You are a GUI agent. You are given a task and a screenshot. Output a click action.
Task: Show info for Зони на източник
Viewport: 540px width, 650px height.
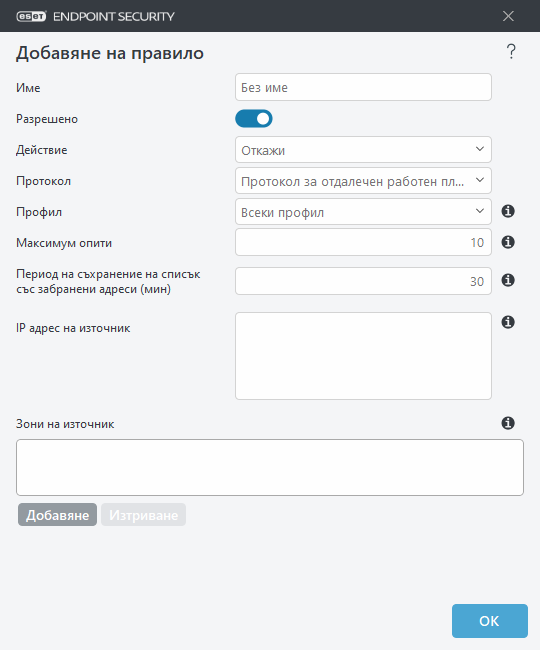click(x=508, y=423)
